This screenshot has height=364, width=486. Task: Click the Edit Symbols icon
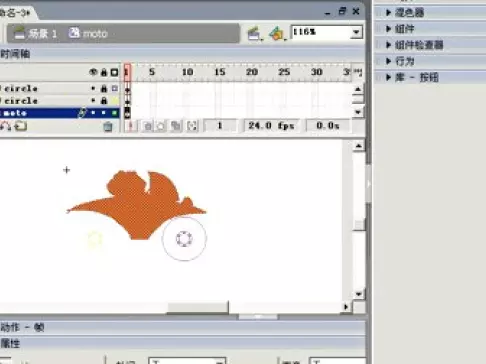(x=277, y=34)
